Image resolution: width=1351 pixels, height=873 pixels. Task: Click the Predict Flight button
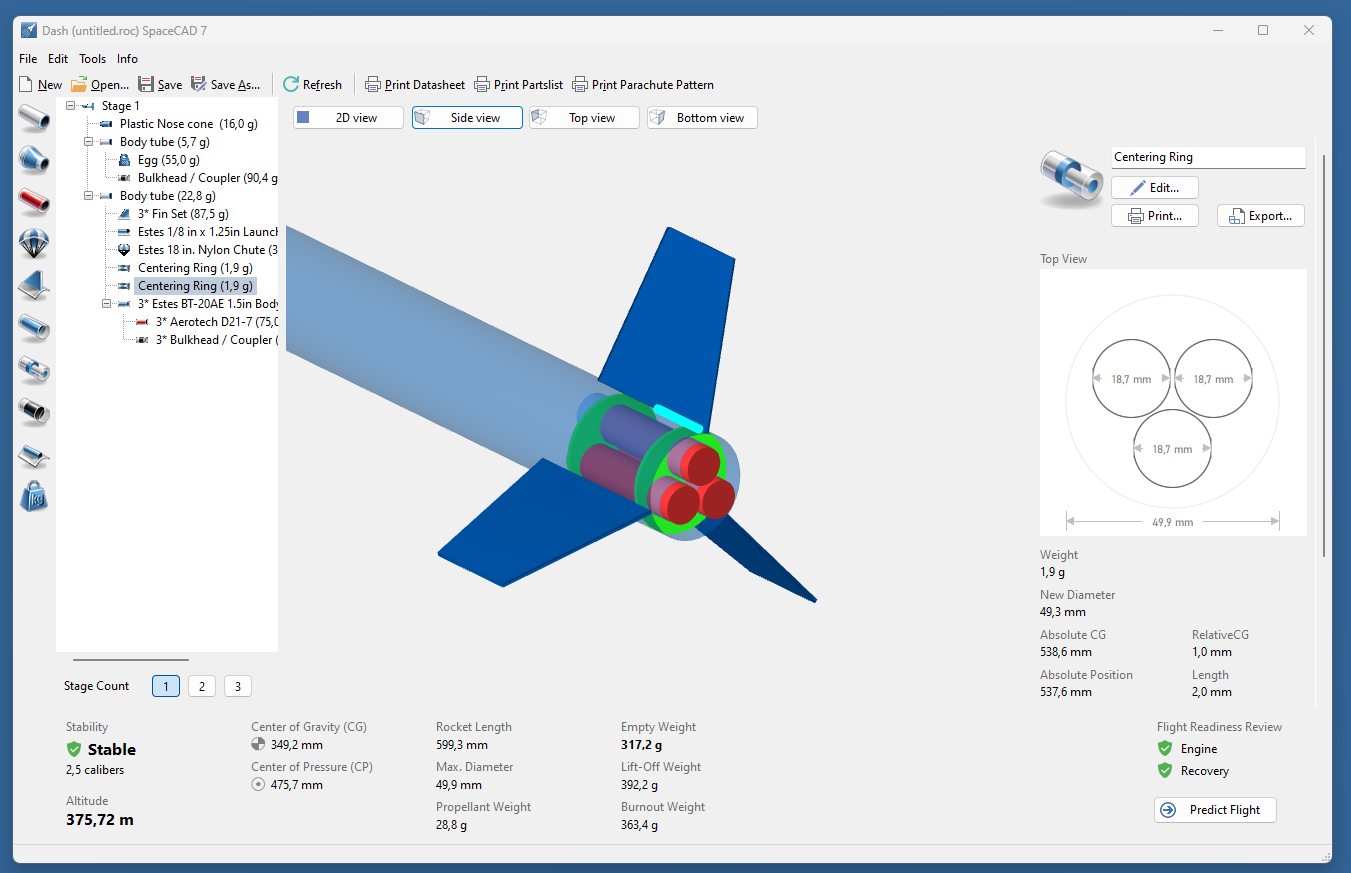click(1214, 810)
